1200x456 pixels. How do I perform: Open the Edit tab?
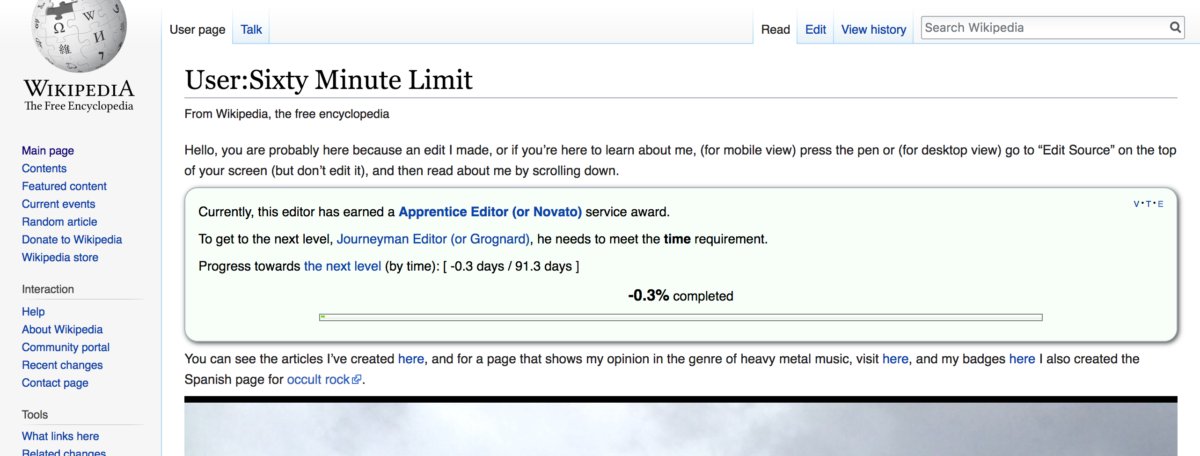pyautogui.click(x=816, y=29)
